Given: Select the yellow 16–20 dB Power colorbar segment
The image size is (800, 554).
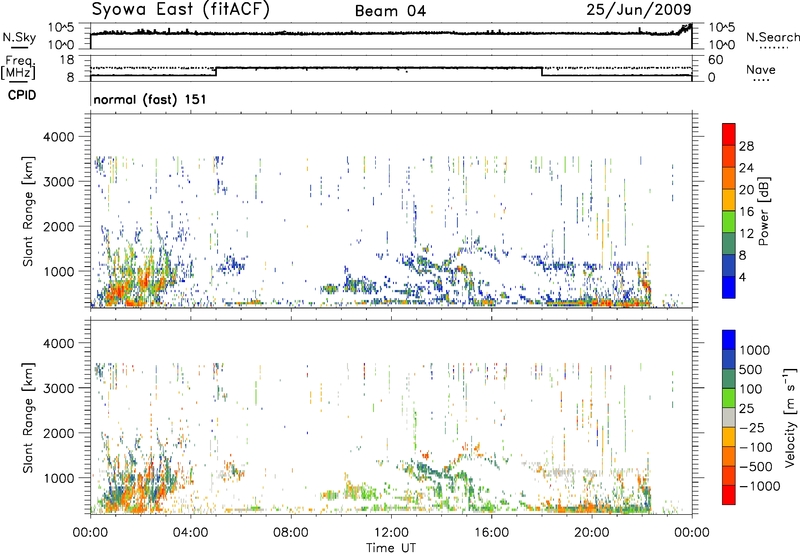Looking at the screenshot, I should [729, 200].
